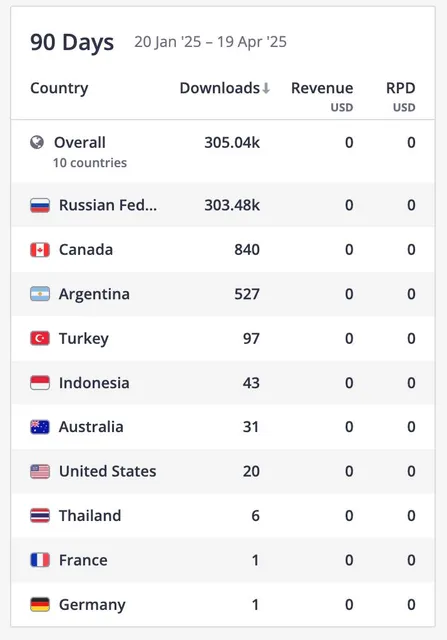447x640 pixels.
Task: Click the Germany flag icon
Action: coord(40,604)
